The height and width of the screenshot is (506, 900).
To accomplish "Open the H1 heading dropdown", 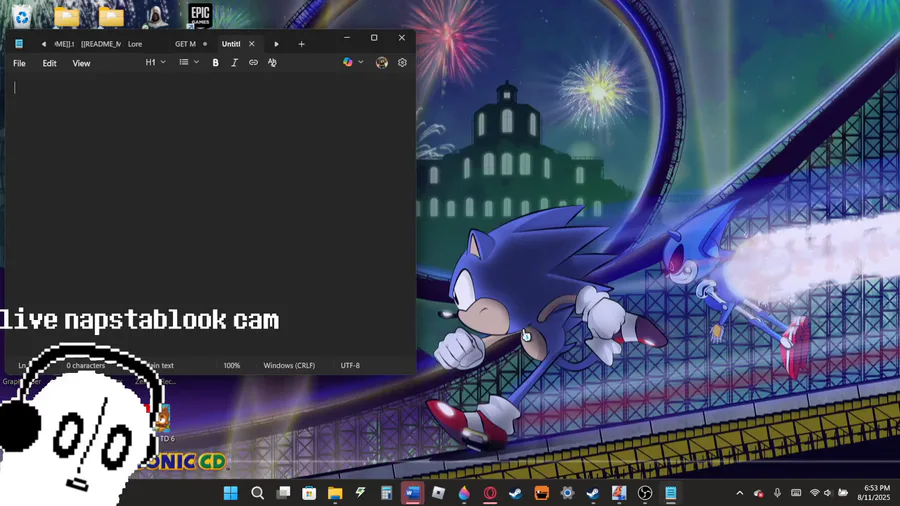I will (x=155, y=63).
